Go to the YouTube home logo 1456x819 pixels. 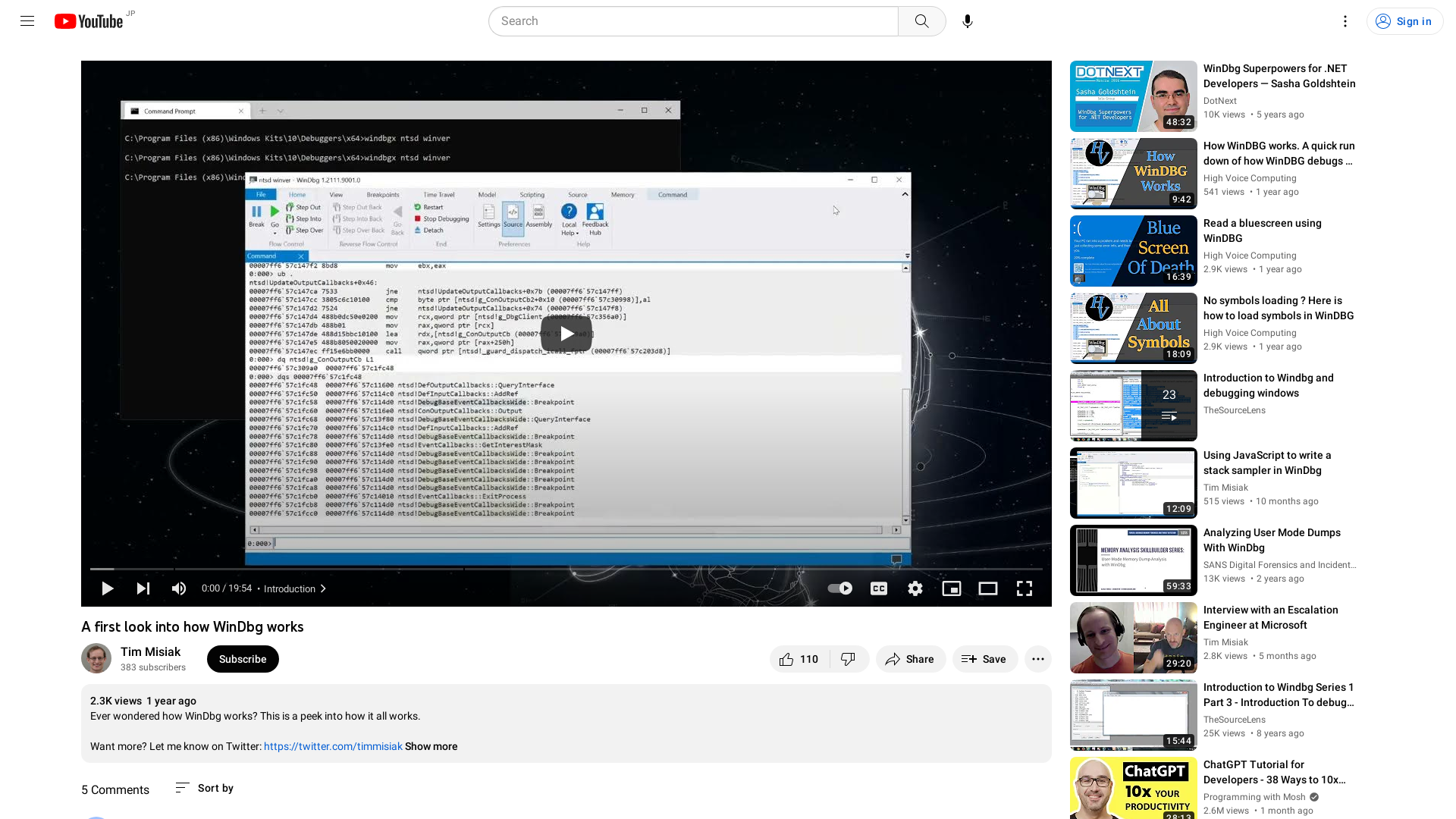(x=89, y=21)
